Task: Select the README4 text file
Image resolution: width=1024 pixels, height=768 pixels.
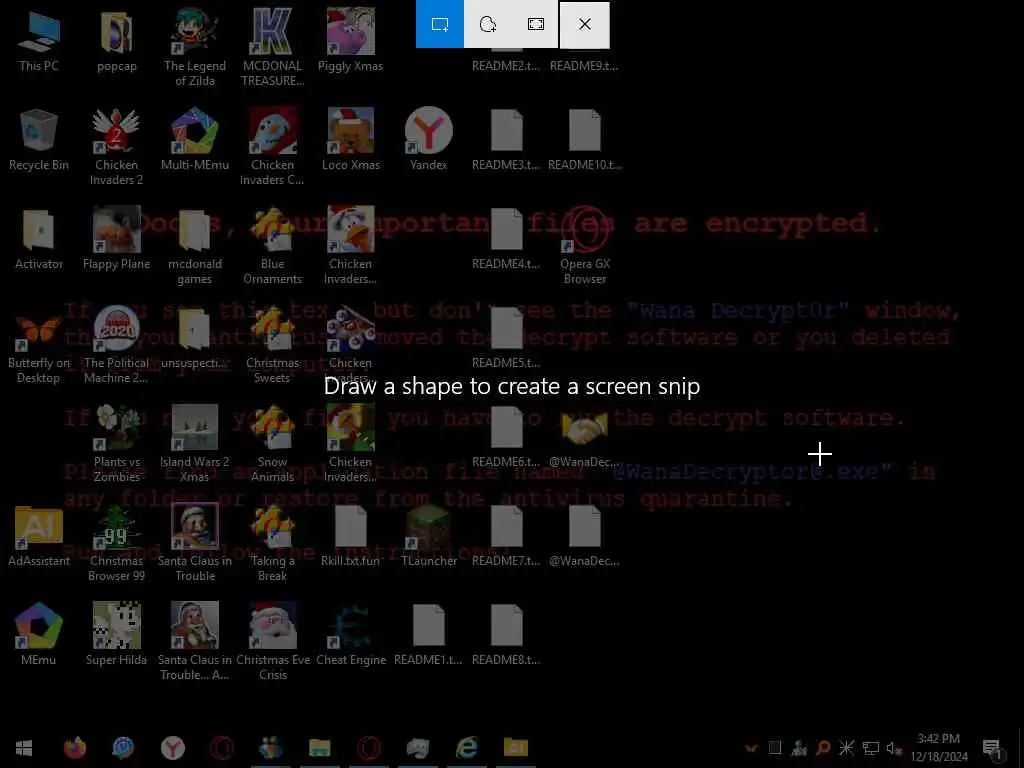Action: (x=506, y=239)
